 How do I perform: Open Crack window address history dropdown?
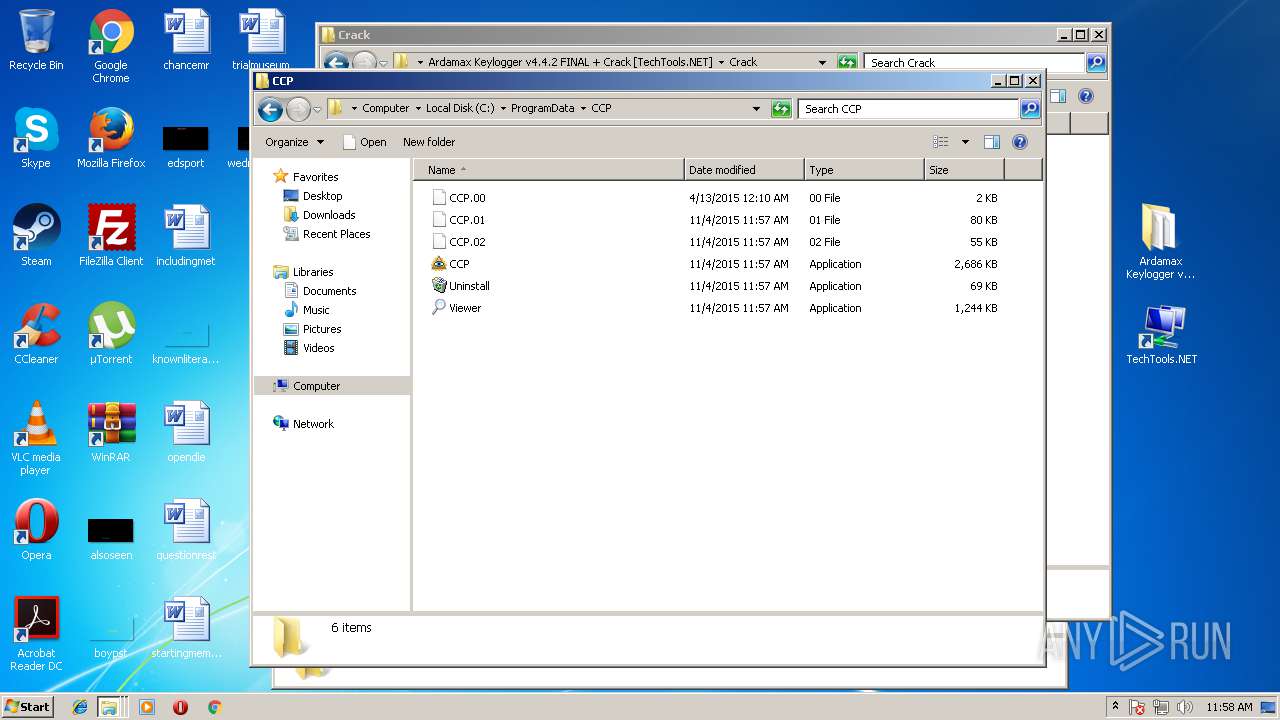click(822, 62)
